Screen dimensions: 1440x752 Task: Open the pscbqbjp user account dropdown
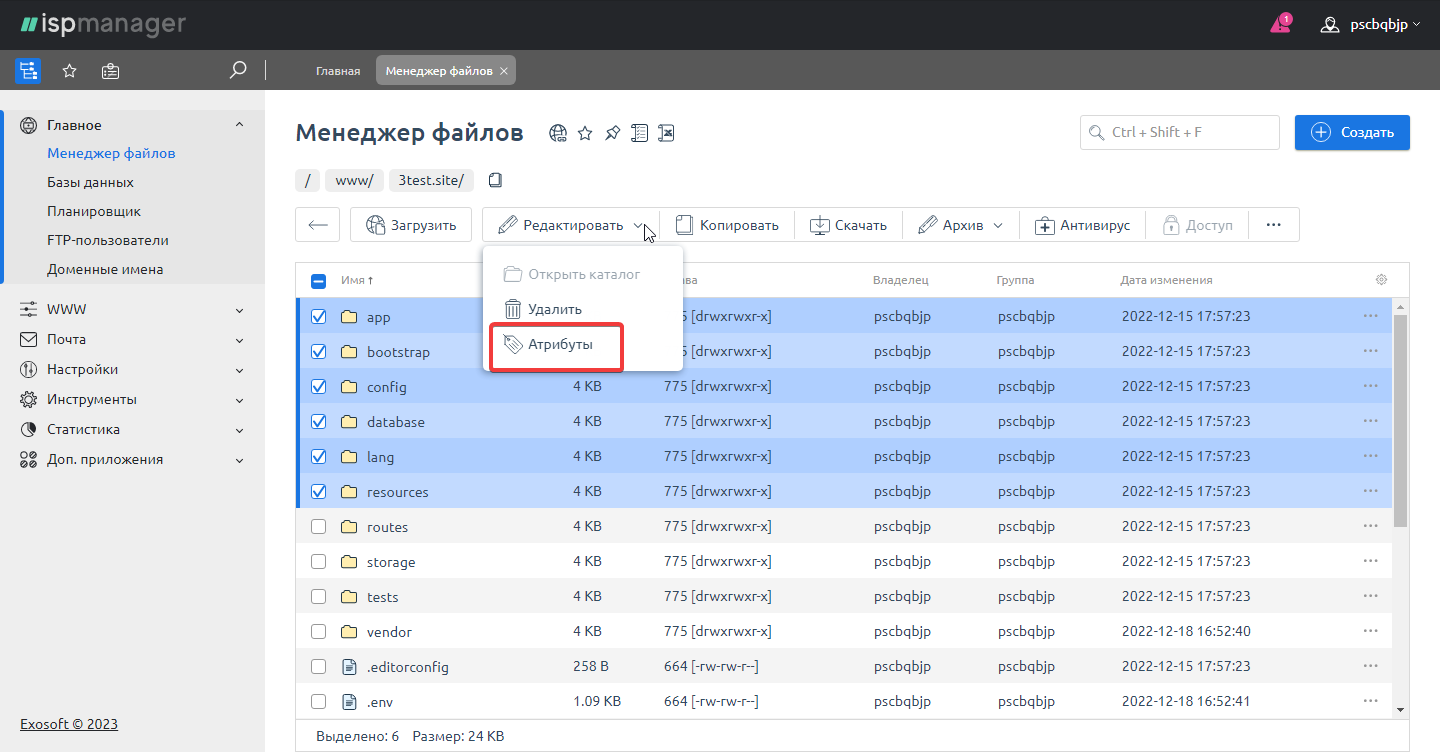(x=1371, y=25)
